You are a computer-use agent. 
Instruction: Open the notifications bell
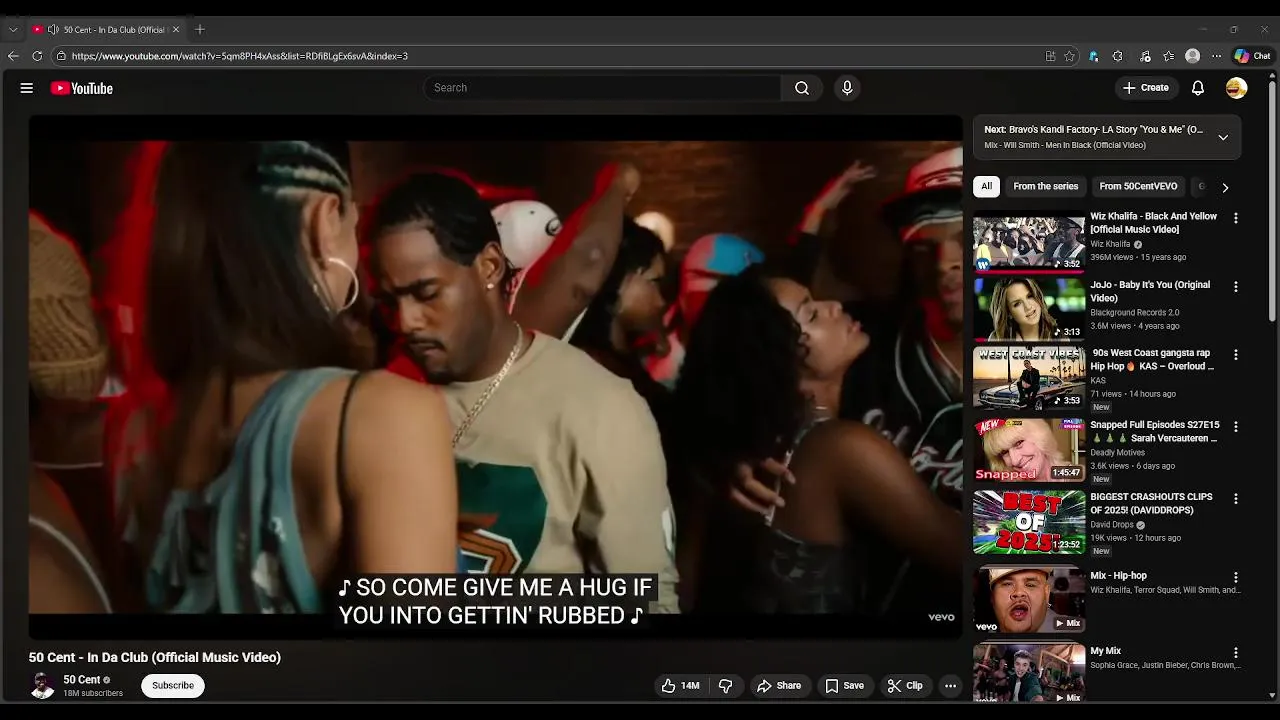1198,88
